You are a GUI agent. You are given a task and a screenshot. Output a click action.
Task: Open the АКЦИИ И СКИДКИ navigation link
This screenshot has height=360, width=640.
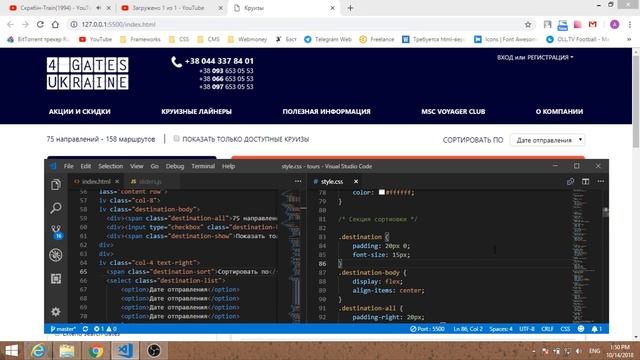[x=80, y=111]
